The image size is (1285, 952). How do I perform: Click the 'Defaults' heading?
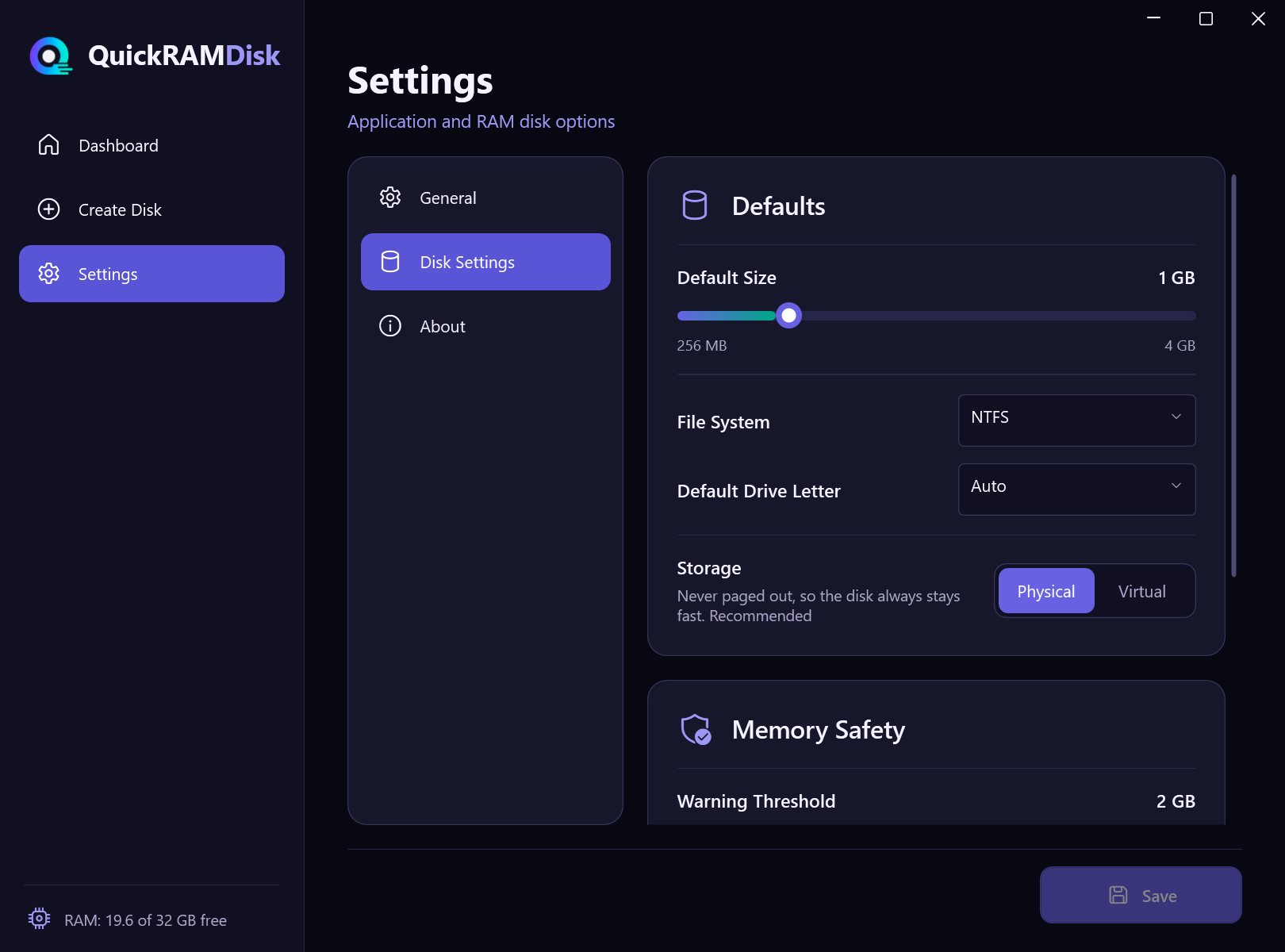coord(779,205)
